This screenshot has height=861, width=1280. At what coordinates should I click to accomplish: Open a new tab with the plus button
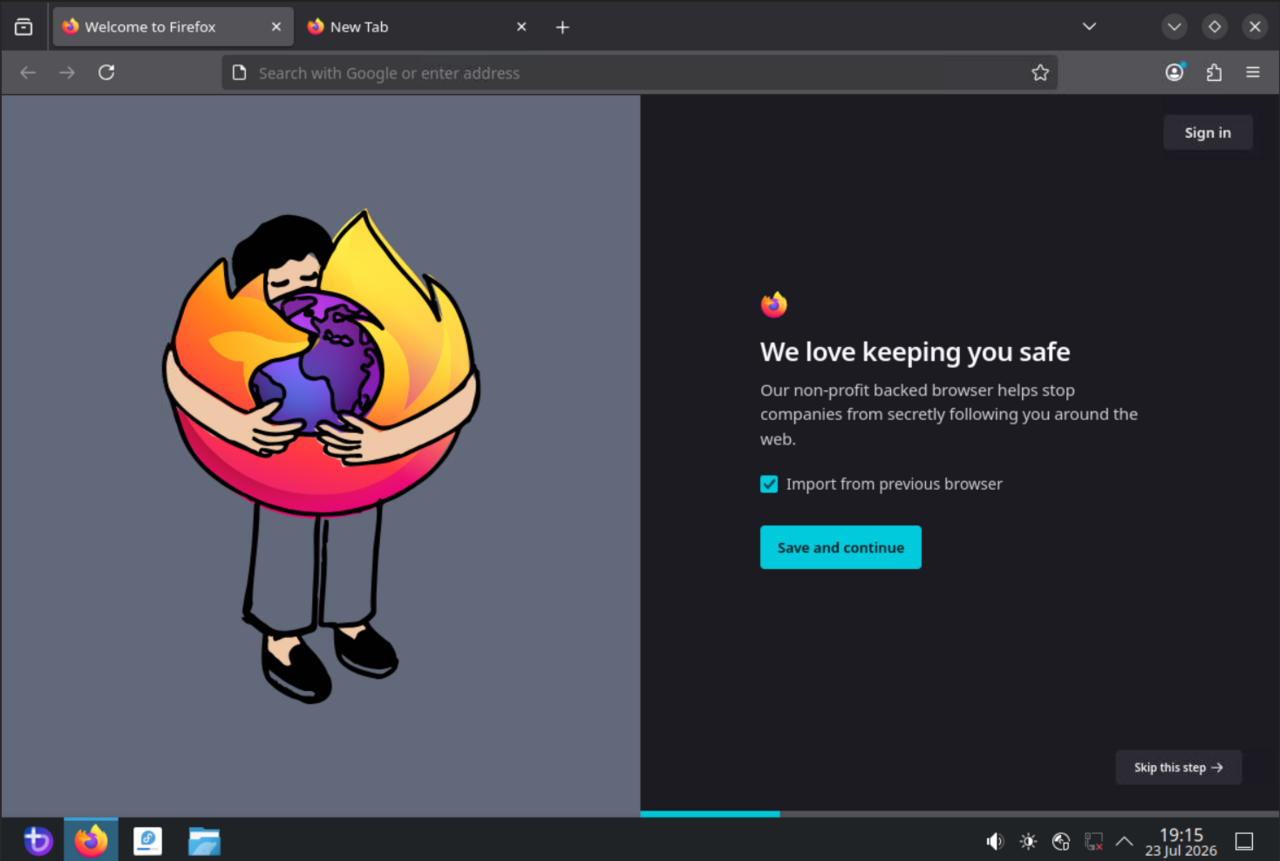562,27
